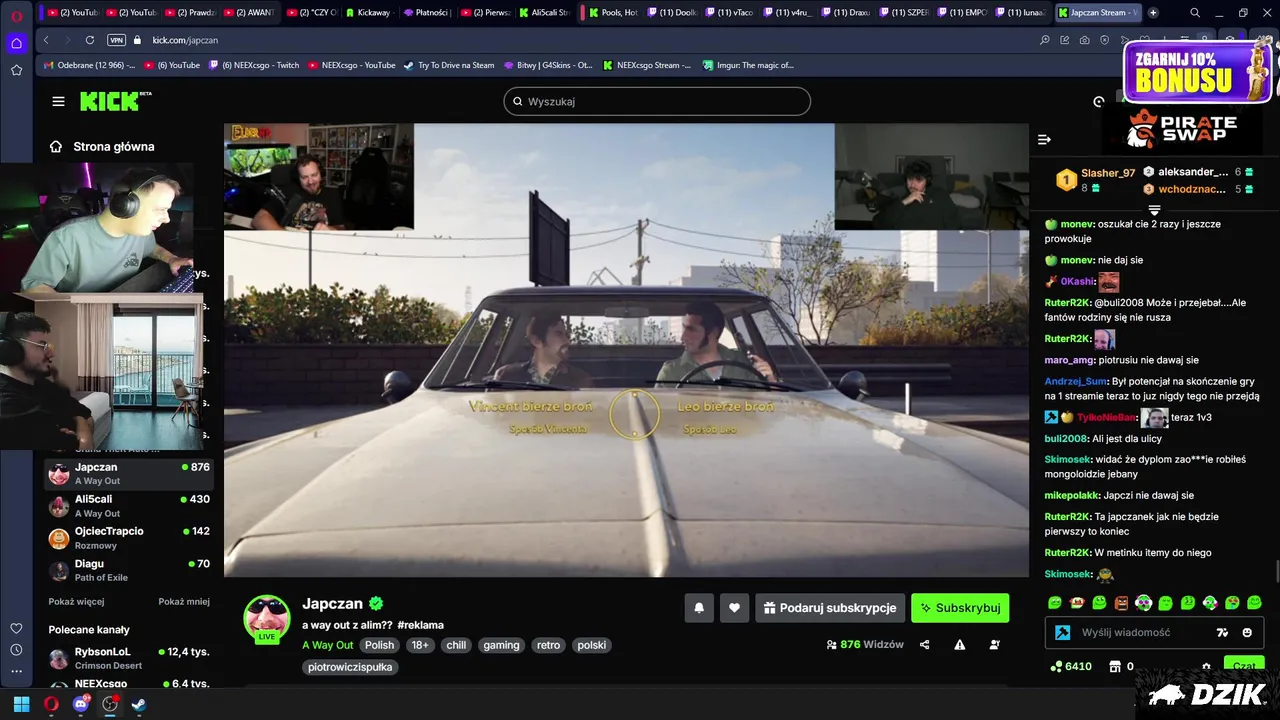Switch to Ali5cali Stream browser tab

pyautogui.click(x=543, y=12)
